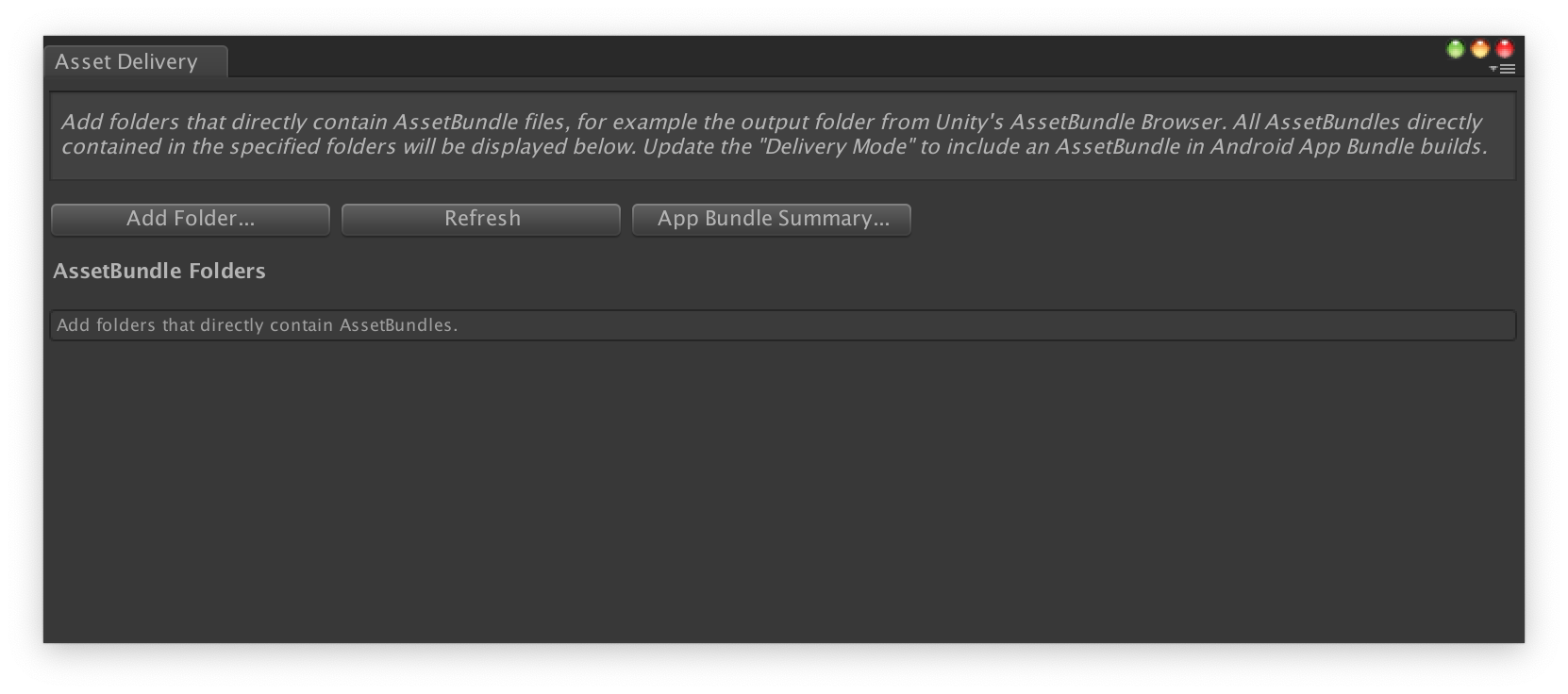This screenshot has height=694, width=1568.
Task: Click the italic instructions help box
Action: pyautogui.click(x=783, y=136)
